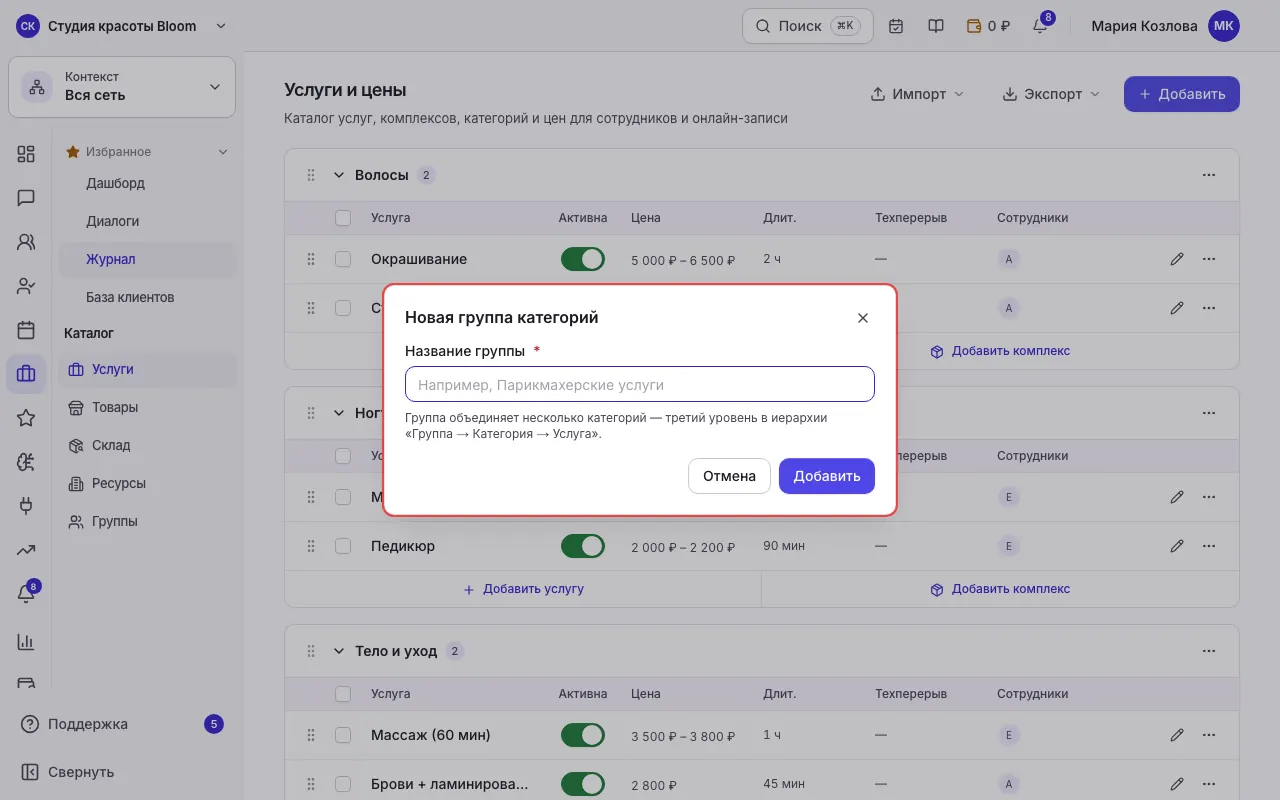The width and height of the screenshot is (1280, 800).
Task: Collapse the Волосы category
Action: pyautogui.click(x=338, y=175)
